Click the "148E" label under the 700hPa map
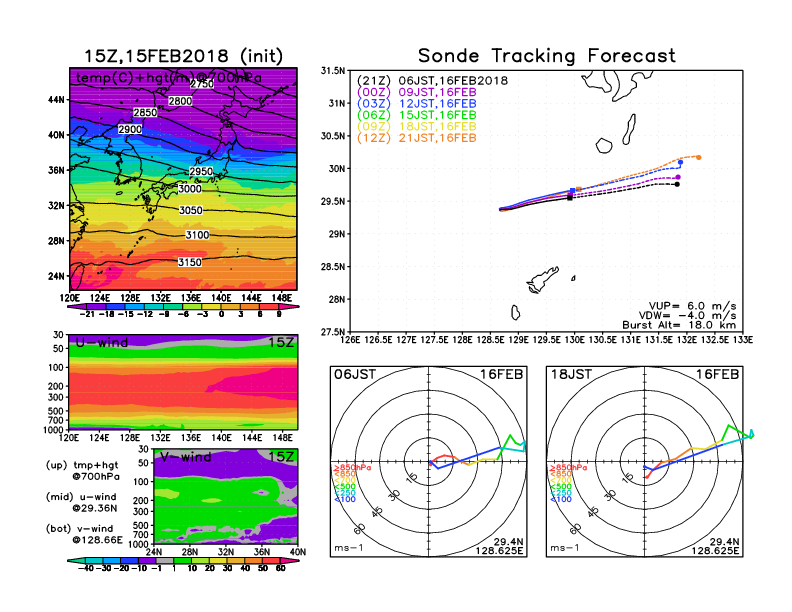The width and height of the screenshot is (792, 612). (x=282, y=298)
